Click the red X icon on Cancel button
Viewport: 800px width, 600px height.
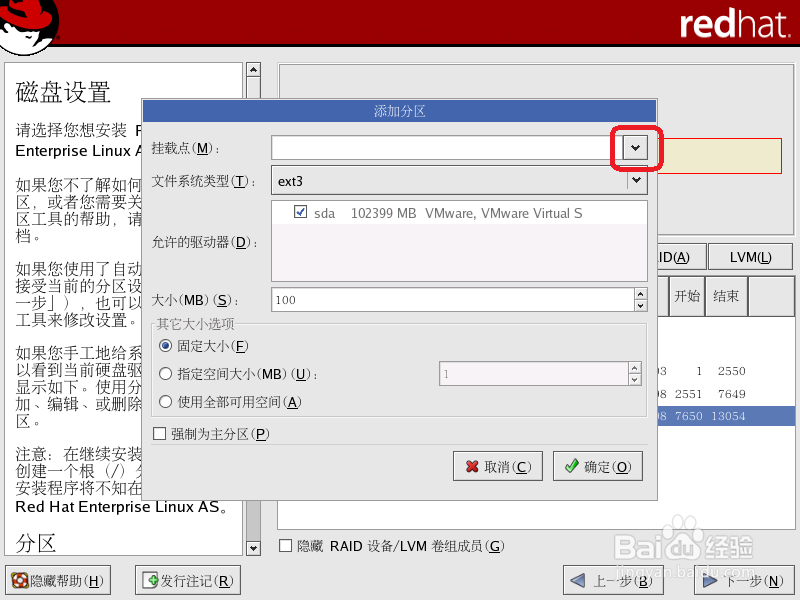point(472,466)
